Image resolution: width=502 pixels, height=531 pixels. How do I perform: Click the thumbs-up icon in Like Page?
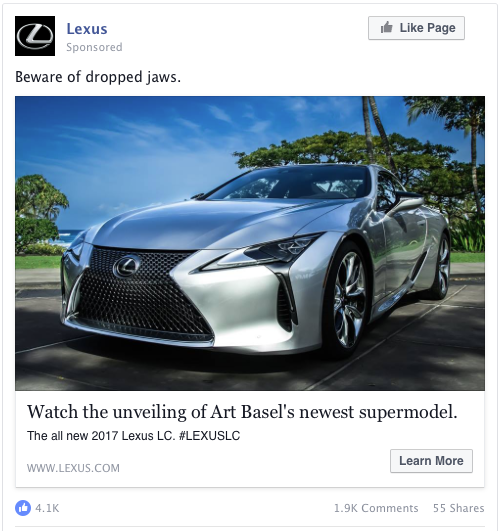click(x=386, y=27)
